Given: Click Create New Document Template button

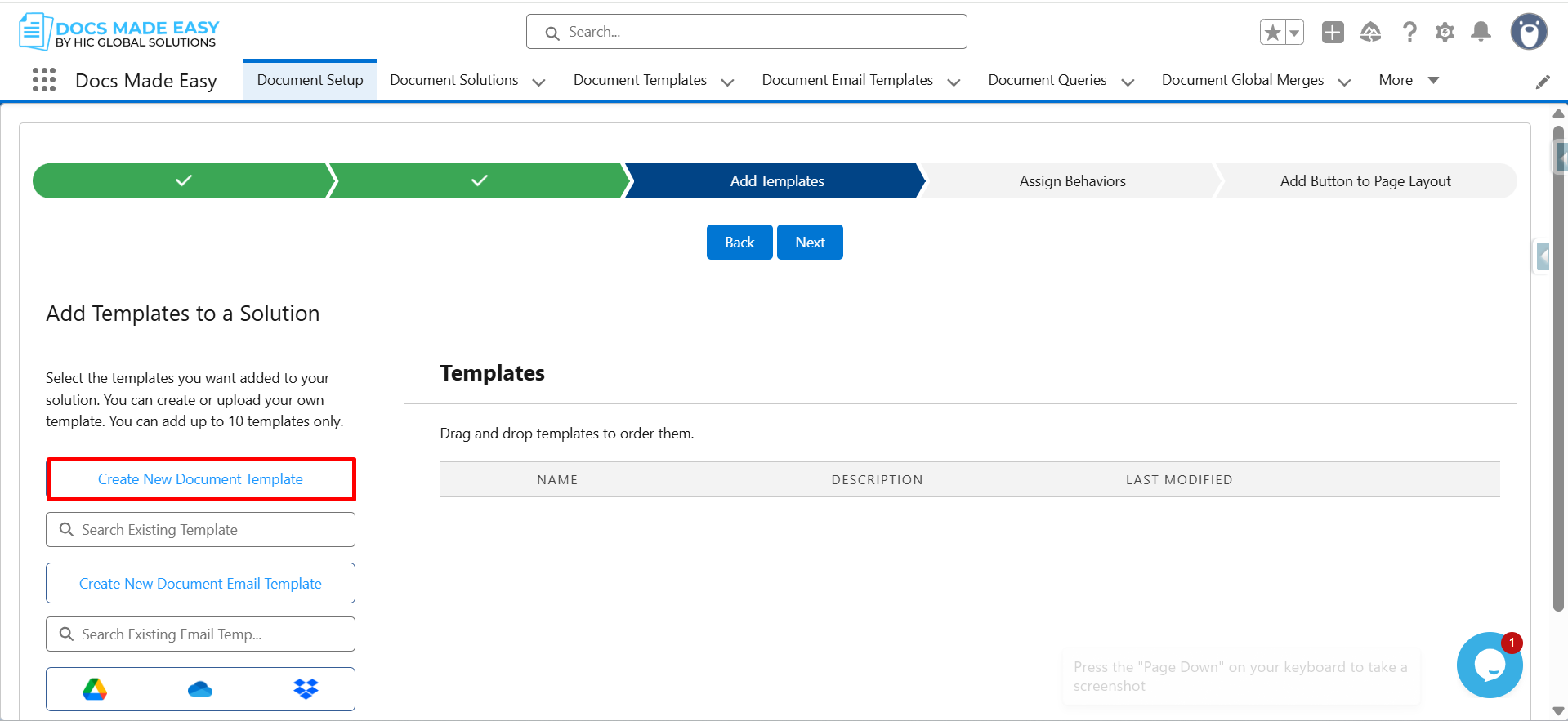Looking at the screenshot, I should pyautogui.click(x=200, y=479).
